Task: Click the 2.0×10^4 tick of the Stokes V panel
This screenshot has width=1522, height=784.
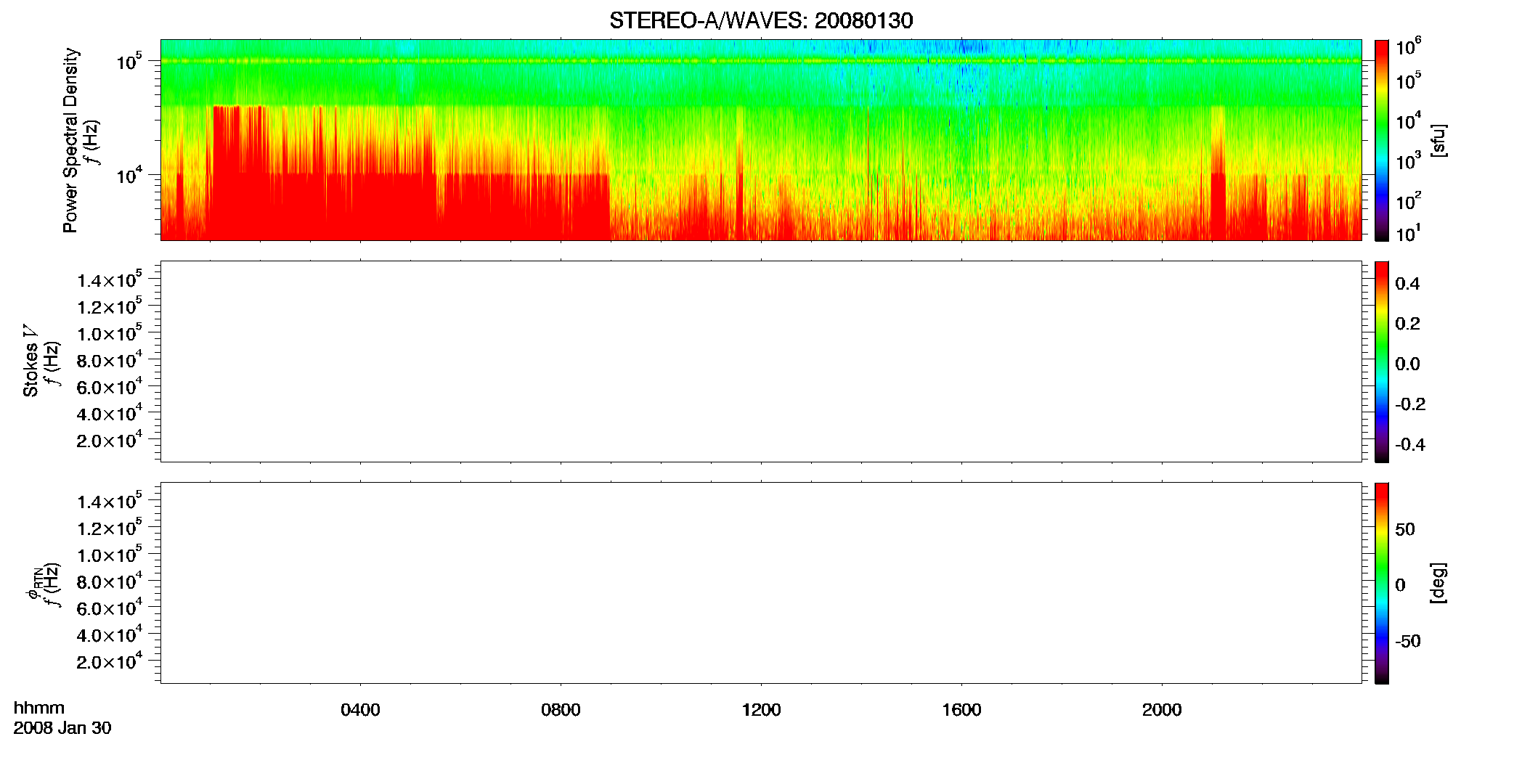Action: (110, 440)
